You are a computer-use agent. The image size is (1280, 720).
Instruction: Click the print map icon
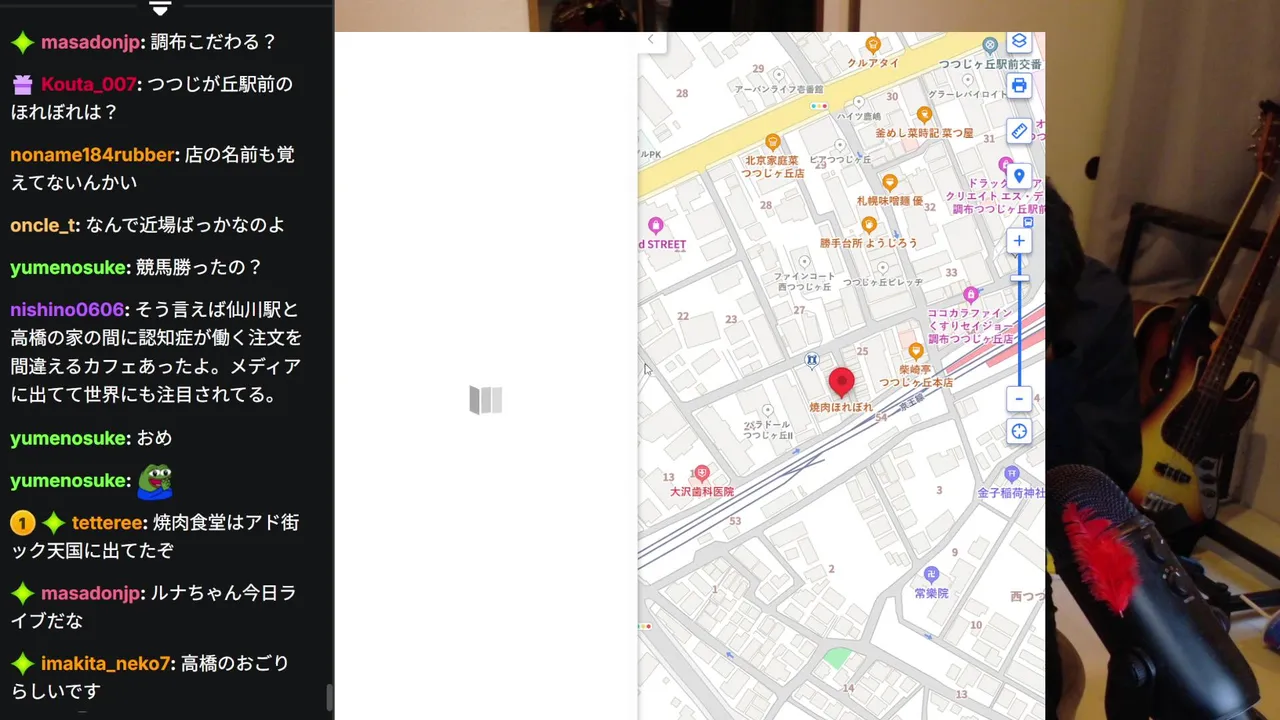click(1019, 85)
